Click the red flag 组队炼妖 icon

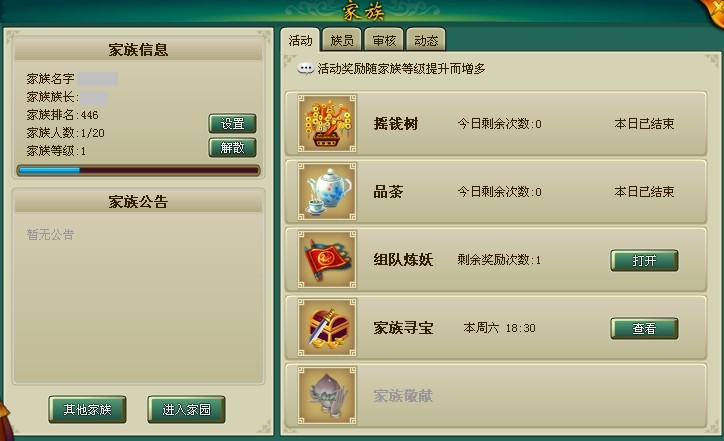click(x=327, y=259)
